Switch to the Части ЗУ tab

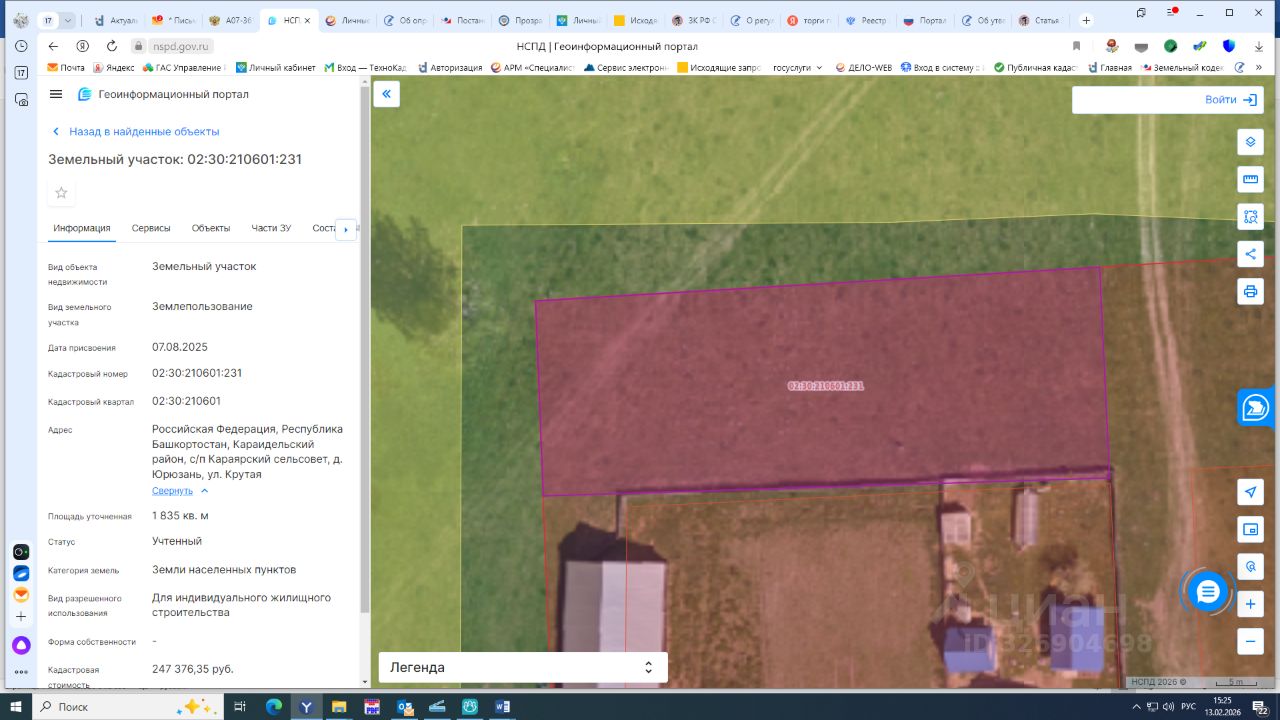coord(271,228)
